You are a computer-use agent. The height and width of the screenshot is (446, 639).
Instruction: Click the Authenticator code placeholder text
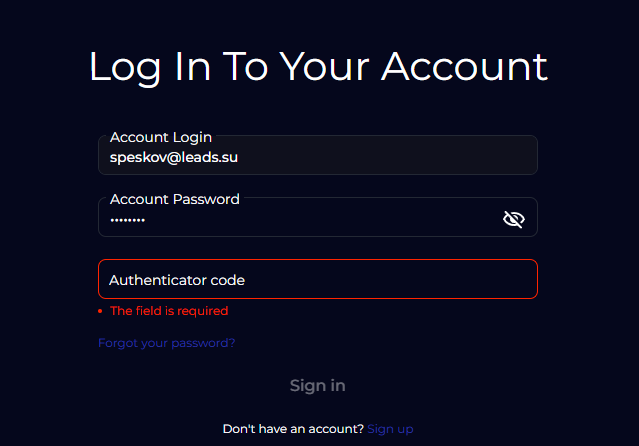[x=177, y=280]
